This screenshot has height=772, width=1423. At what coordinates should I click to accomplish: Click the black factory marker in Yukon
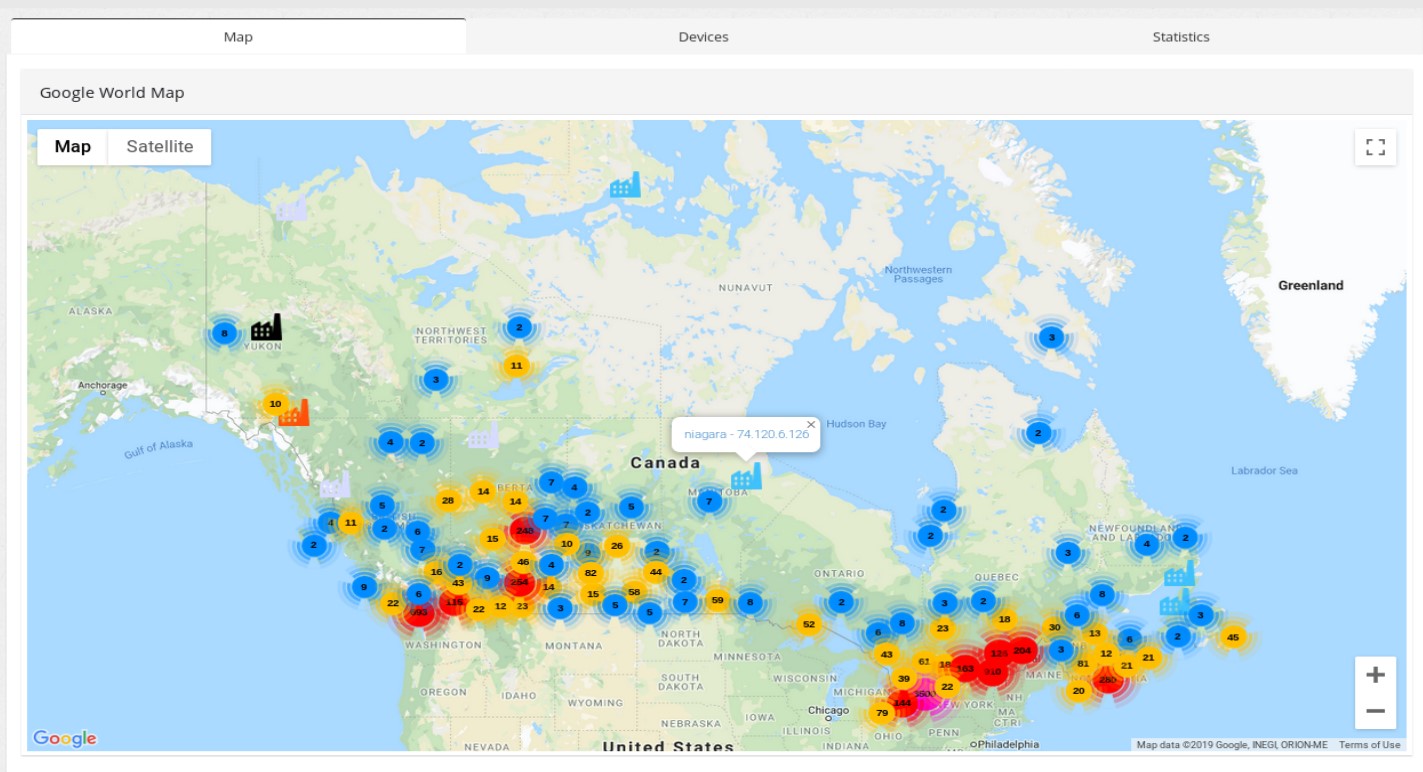266,326
